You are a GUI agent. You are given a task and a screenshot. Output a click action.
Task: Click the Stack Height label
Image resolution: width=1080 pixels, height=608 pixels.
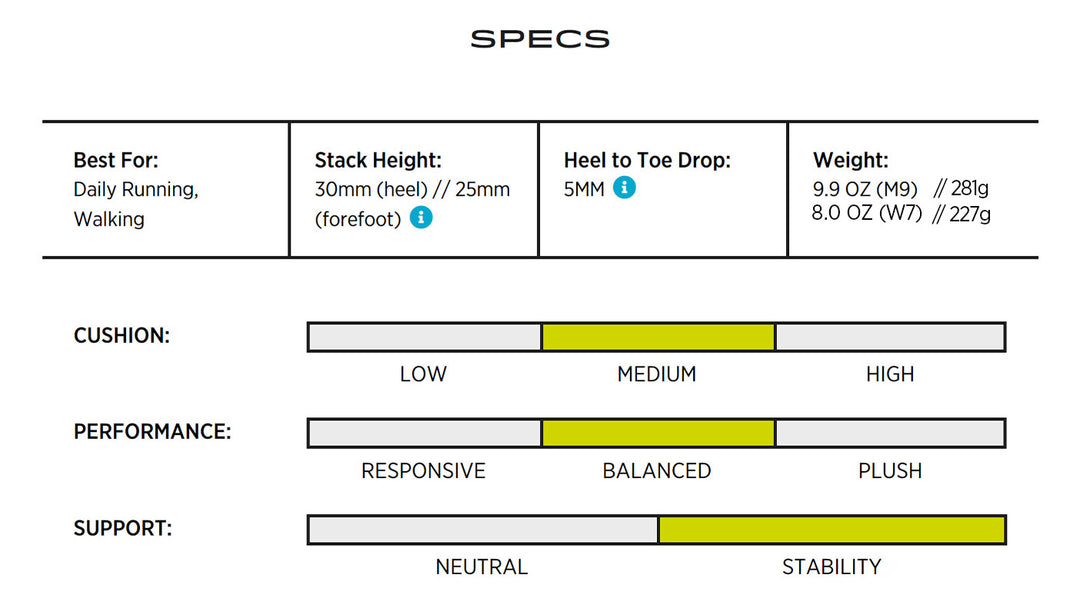coord(378,160)
